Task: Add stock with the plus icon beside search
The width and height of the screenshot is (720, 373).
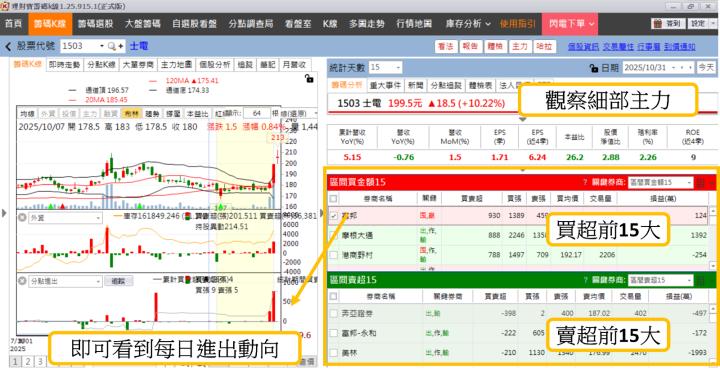Action: coord(121,46)
